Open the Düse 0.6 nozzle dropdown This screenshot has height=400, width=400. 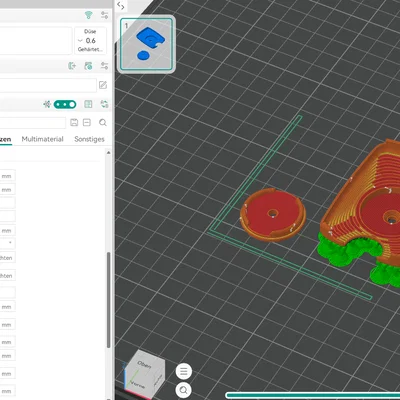coord(90,41)
